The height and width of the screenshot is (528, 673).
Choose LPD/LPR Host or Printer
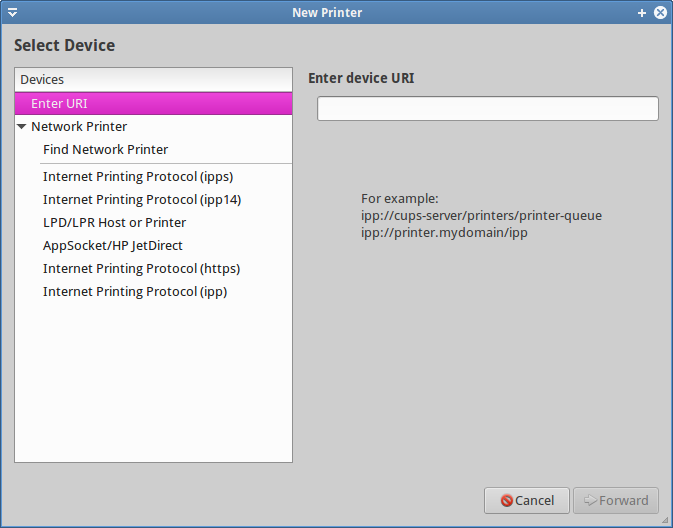click(x=114, y=223)
